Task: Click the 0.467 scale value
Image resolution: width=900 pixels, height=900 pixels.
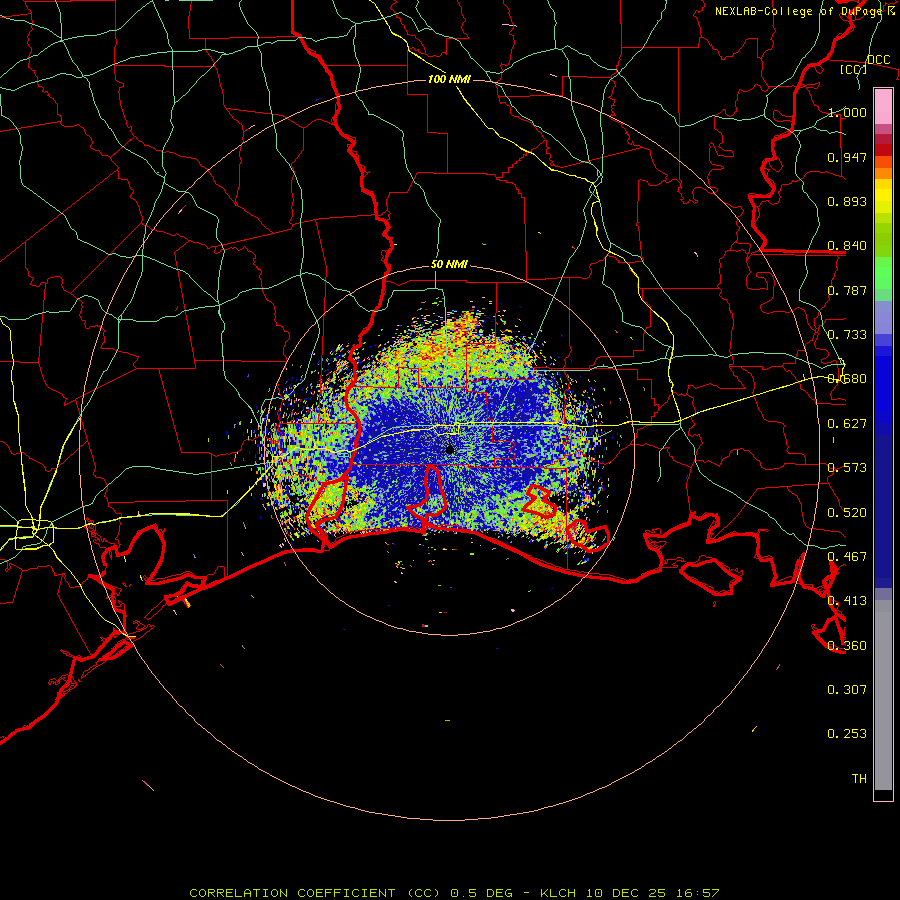Action: 847,557
